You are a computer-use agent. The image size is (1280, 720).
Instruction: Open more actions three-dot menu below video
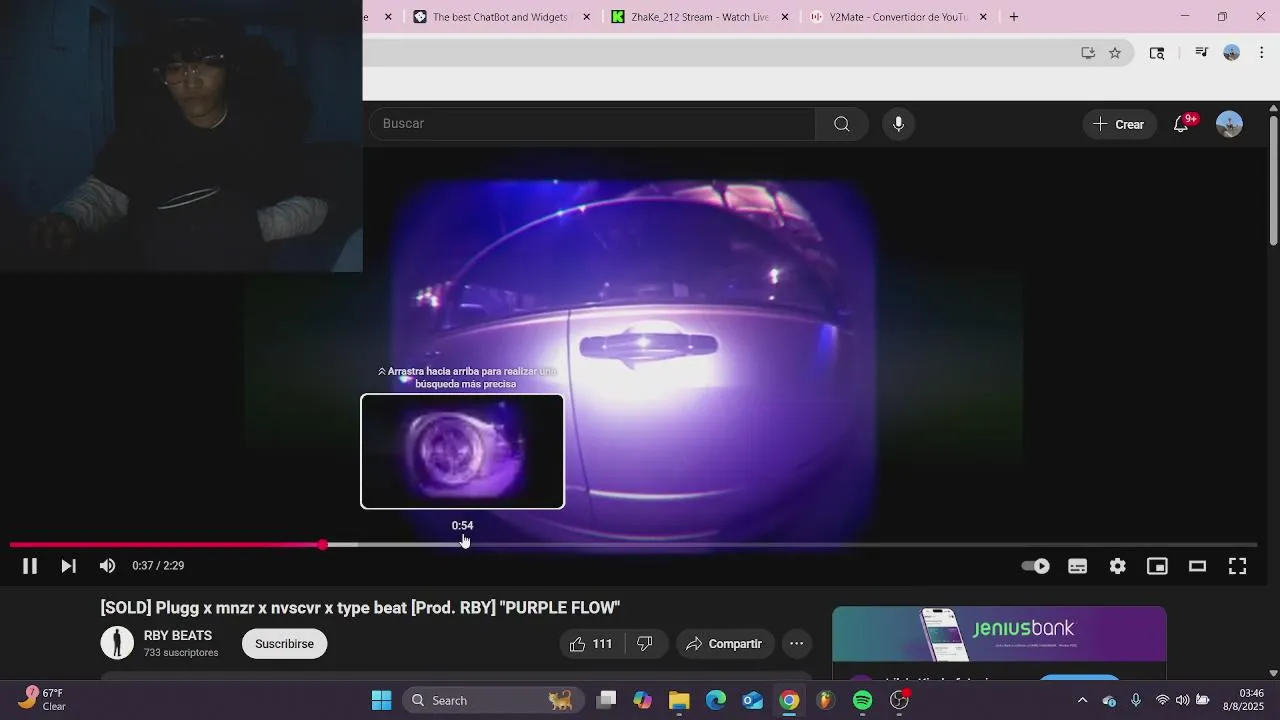pyautogui.click(x=796, y=644)
